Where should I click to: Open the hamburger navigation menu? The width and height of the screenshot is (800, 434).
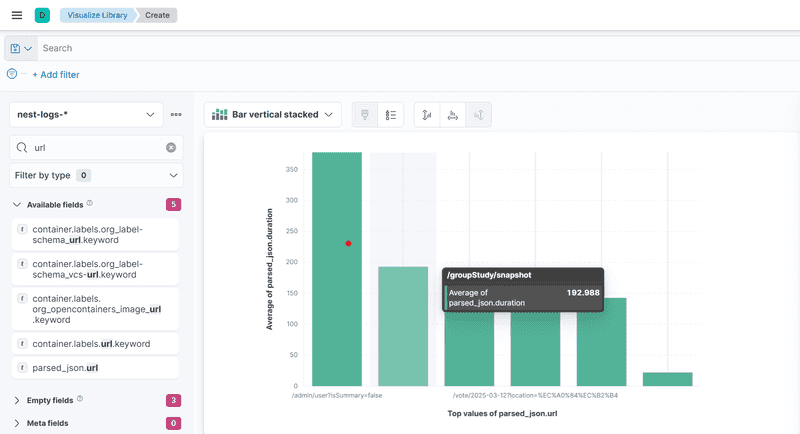pos(17,15)
